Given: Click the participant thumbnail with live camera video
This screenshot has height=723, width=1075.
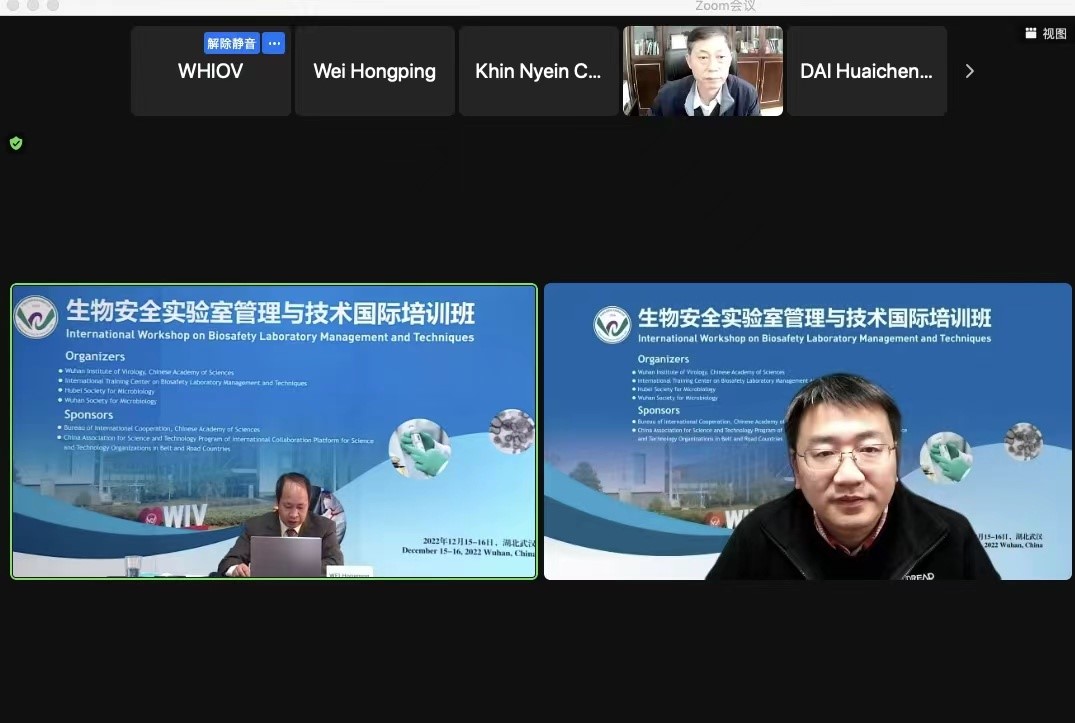Looking at the screenshot, I should (x=702, y=71).
